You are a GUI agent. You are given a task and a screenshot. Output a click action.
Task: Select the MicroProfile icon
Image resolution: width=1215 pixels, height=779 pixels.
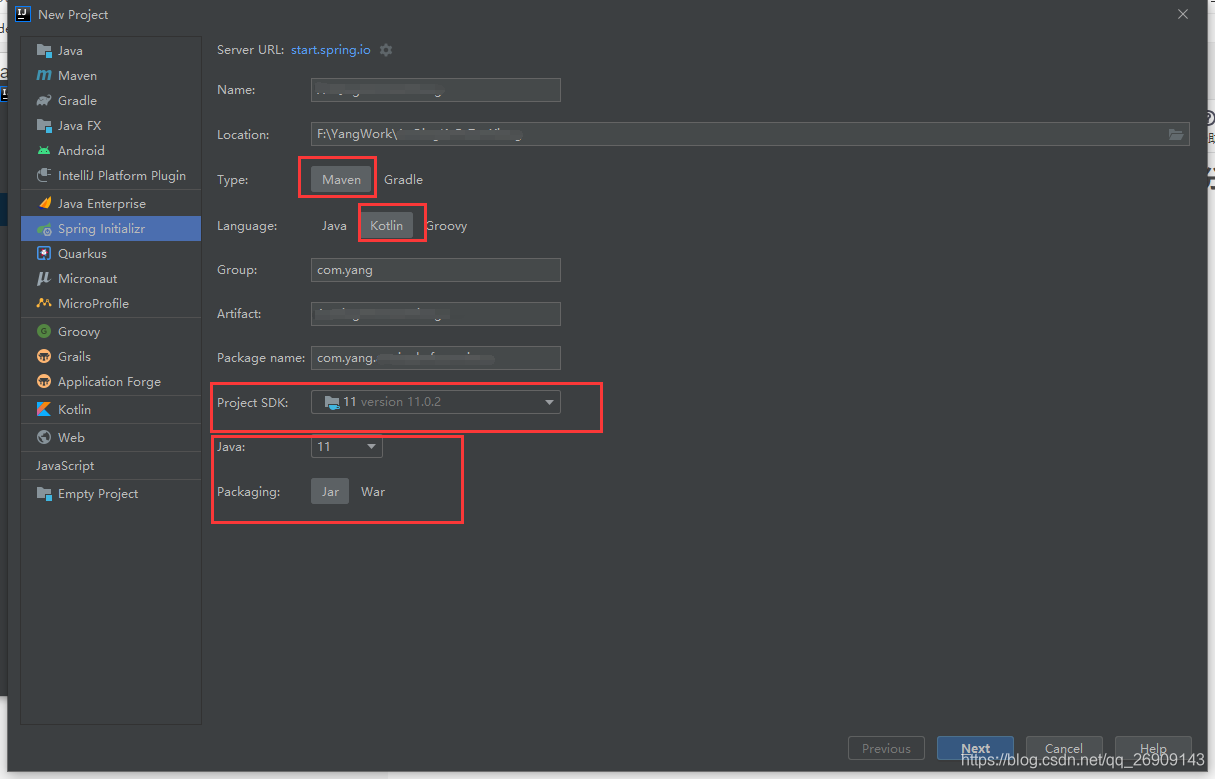[44, 303]
